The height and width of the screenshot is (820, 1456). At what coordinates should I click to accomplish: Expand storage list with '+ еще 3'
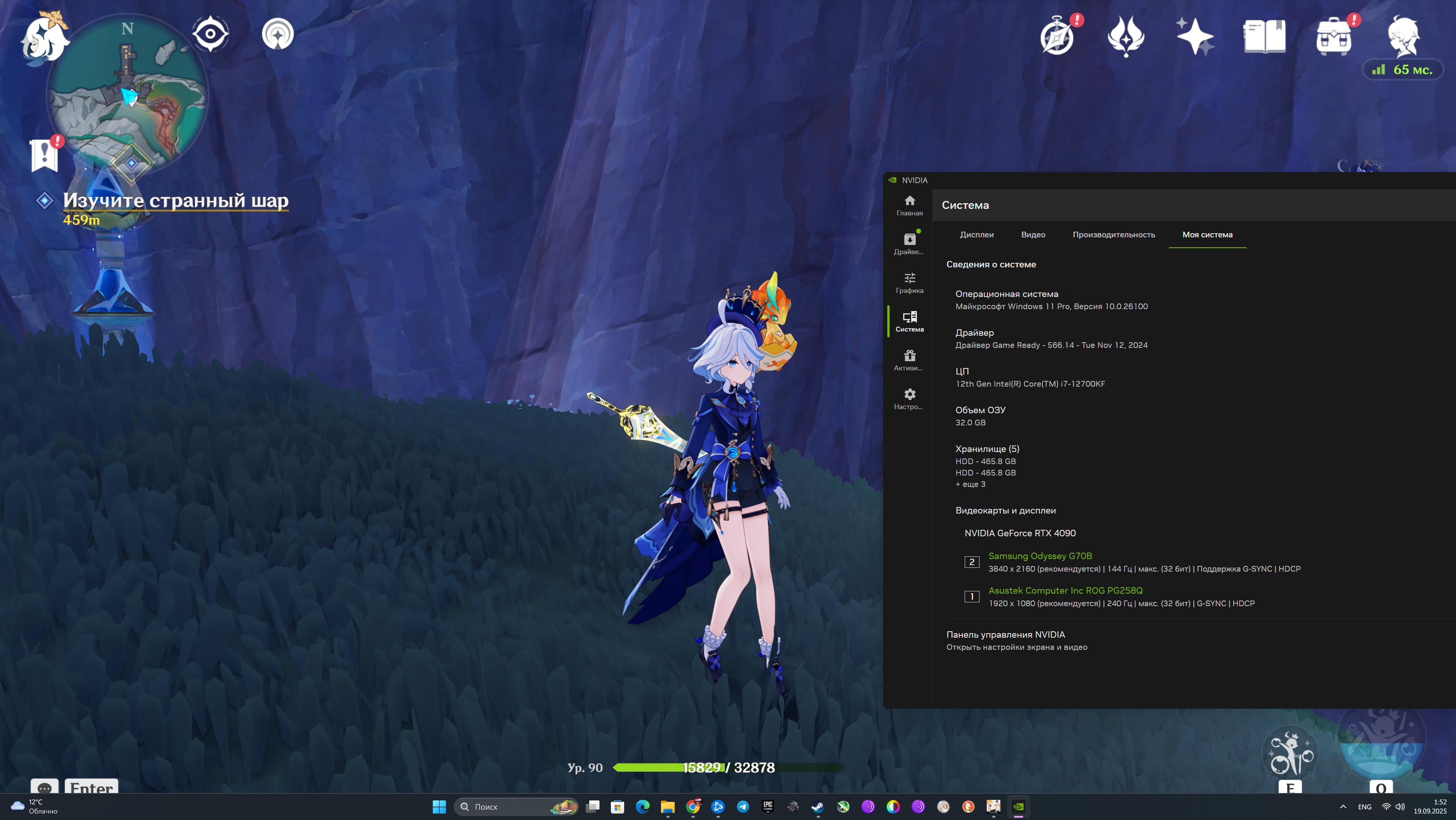[970, 484]
